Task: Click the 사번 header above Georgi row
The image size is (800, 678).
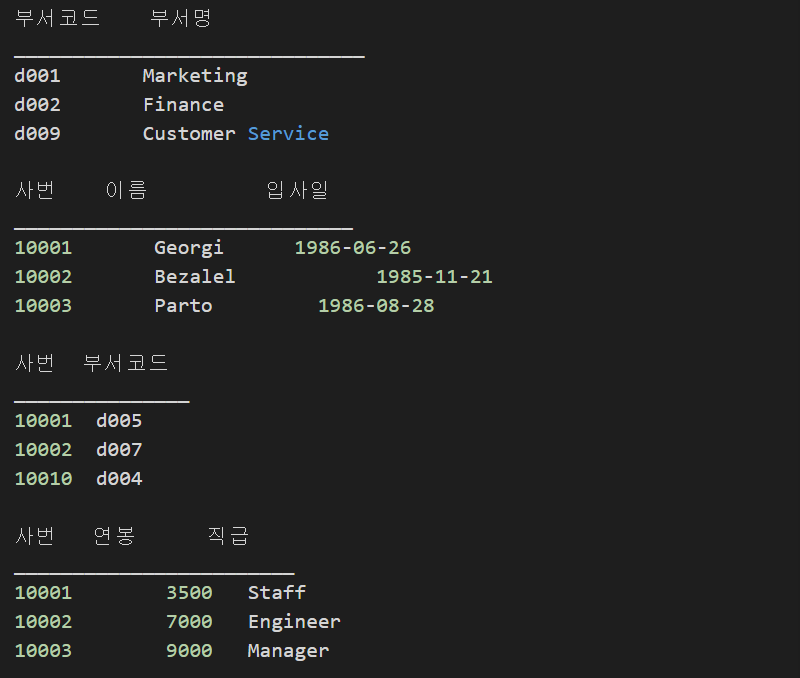Action: (34, 190)
